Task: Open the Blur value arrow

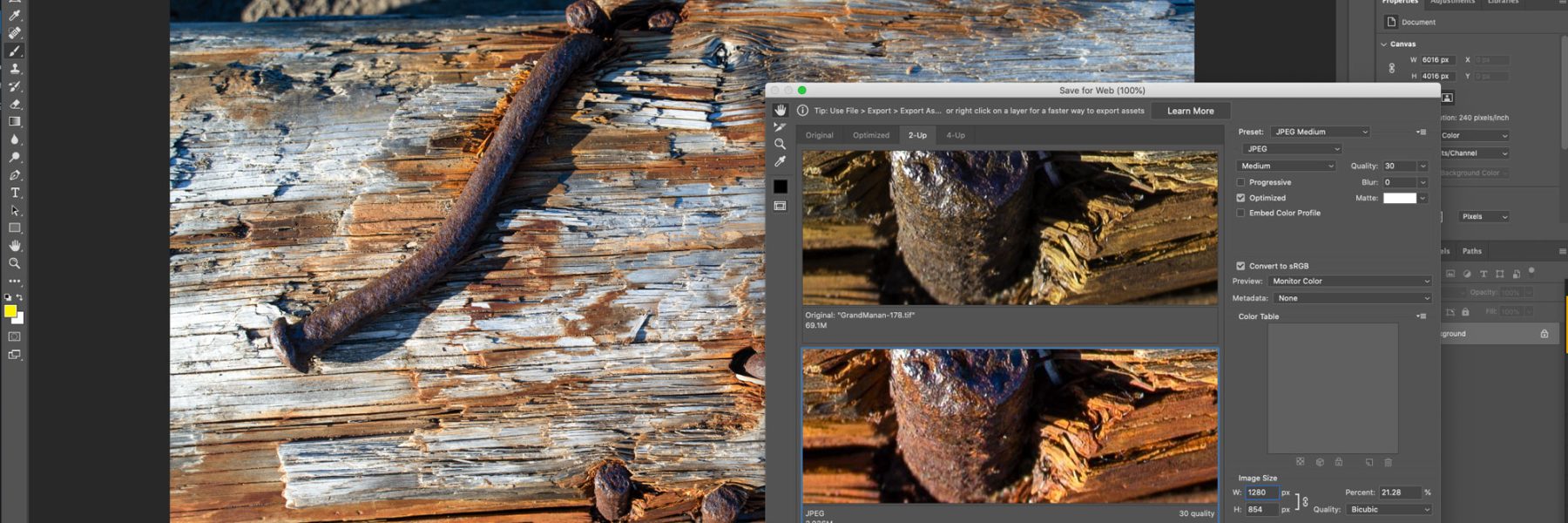Action: [1423, 182]
